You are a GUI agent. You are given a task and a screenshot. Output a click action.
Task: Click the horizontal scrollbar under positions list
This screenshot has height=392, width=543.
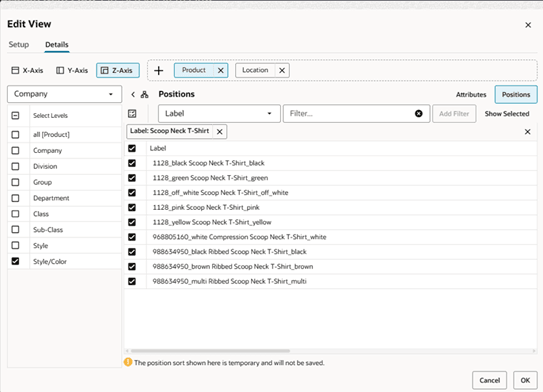[210, 351]
